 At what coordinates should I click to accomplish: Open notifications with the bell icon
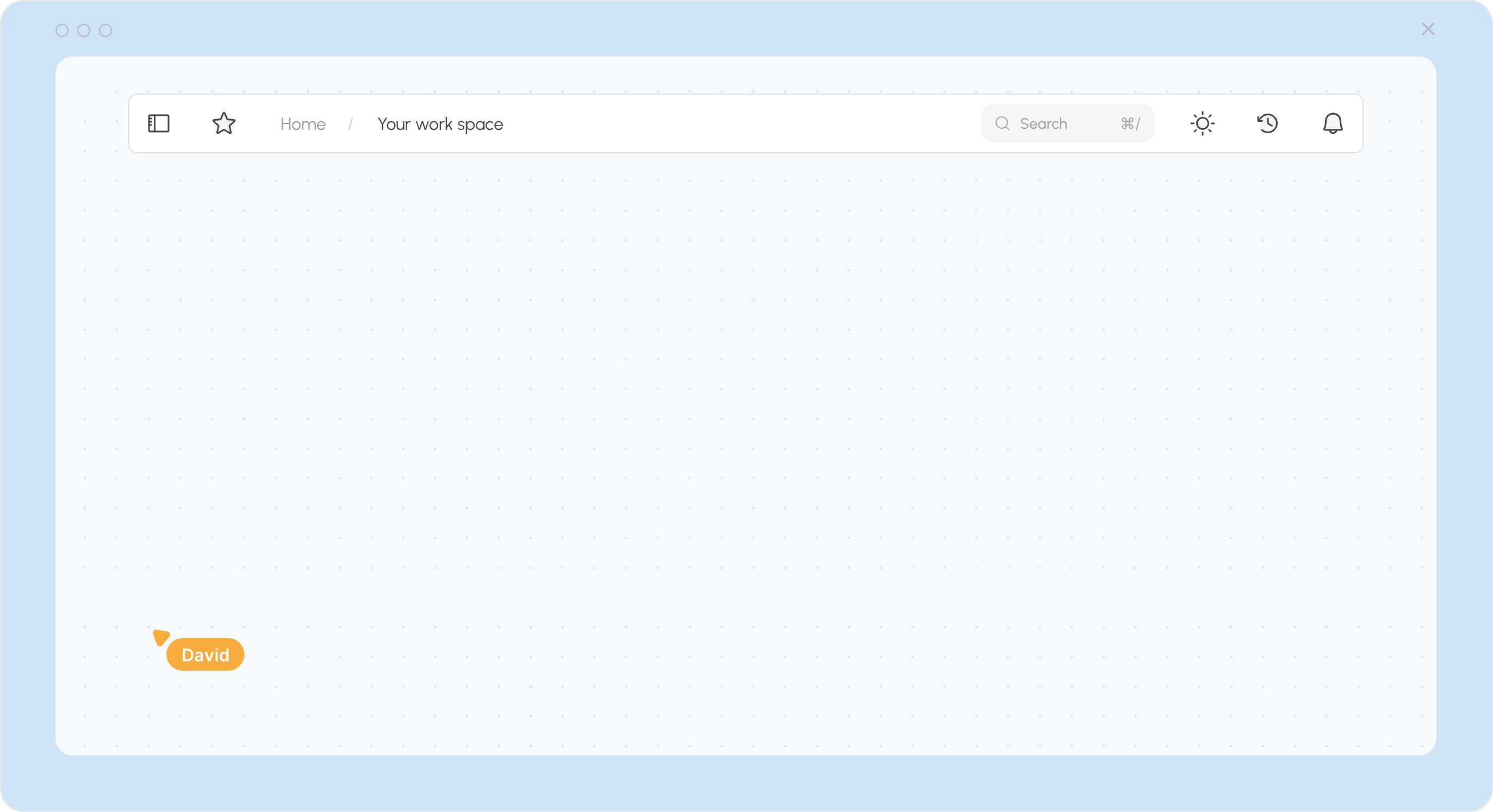pos(1333,123)
